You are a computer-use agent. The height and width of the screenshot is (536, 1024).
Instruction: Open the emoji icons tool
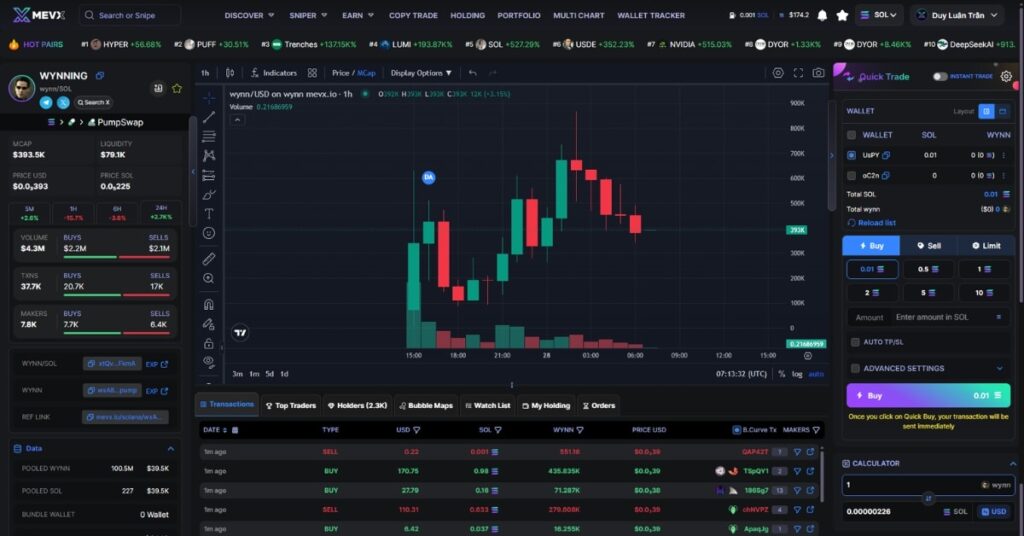[209, 233]
